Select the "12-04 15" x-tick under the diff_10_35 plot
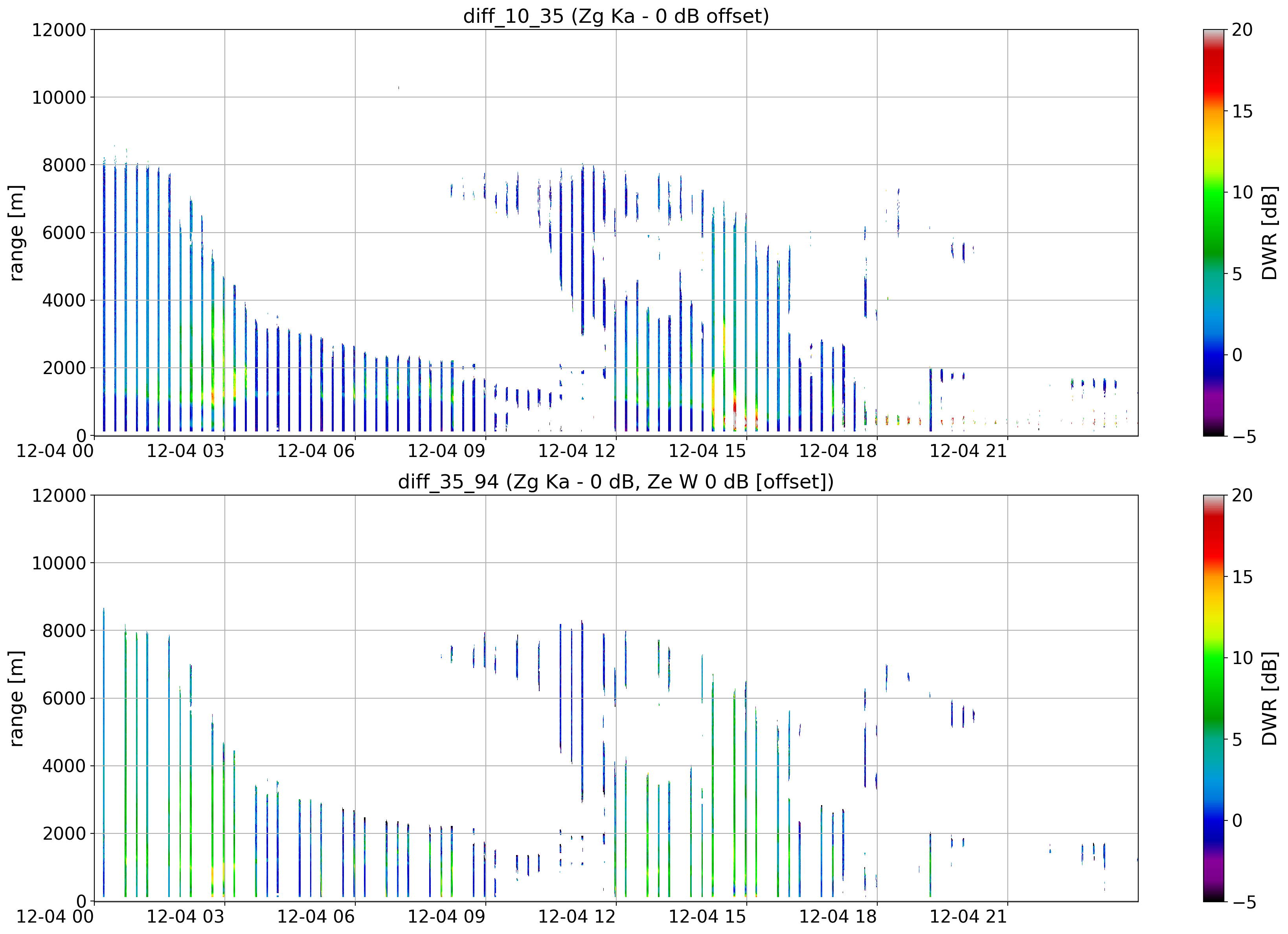Screen dimensions: 1288x934 tap(707, 451)
